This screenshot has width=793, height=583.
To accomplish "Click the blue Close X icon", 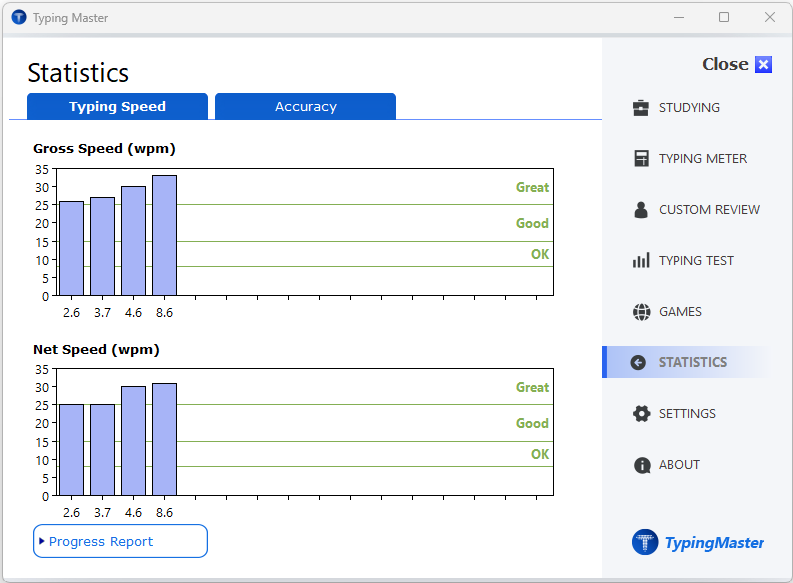I will pos(763,65).
